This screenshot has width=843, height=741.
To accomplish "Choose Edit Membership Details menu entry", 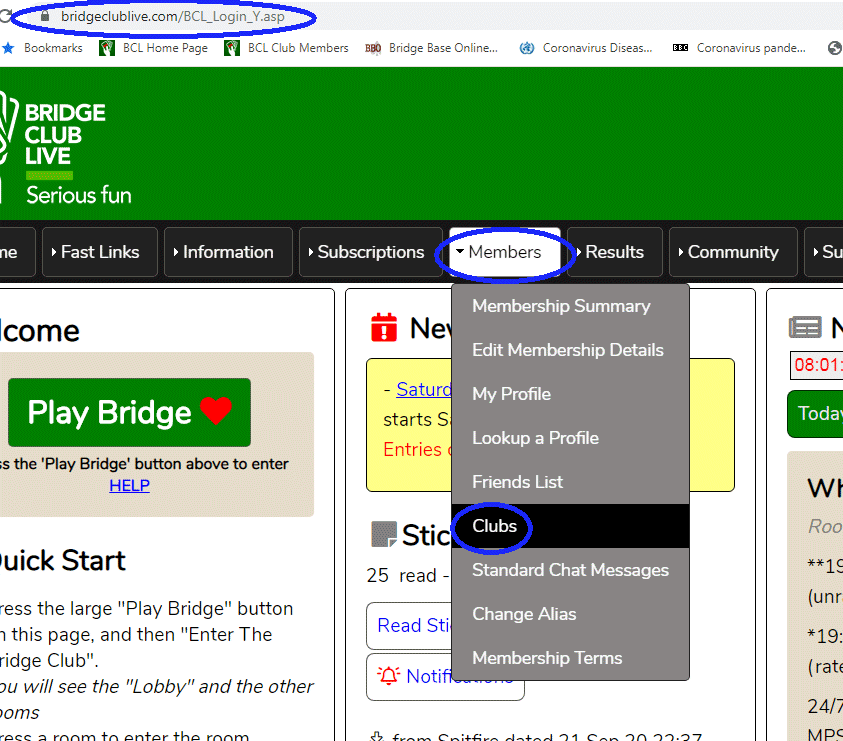I will [567, 350].
